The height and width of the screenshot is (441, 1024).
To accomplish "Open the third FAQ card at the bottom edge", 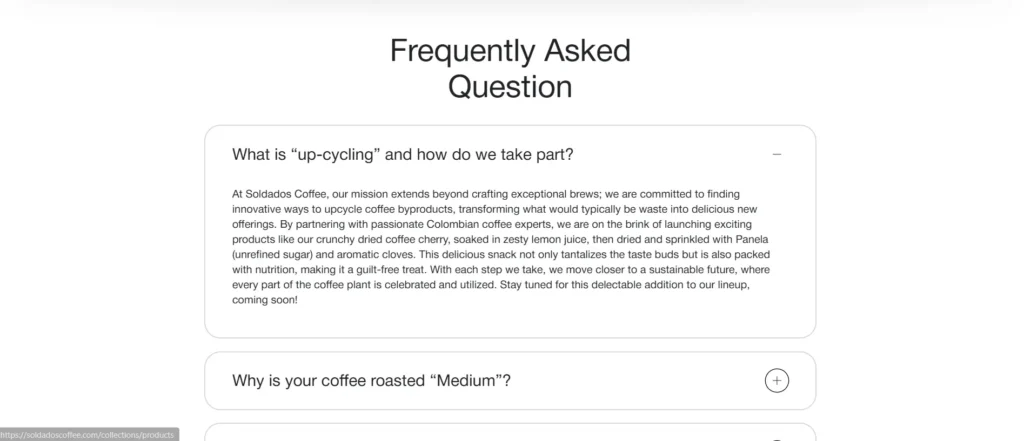I will 510,434.
